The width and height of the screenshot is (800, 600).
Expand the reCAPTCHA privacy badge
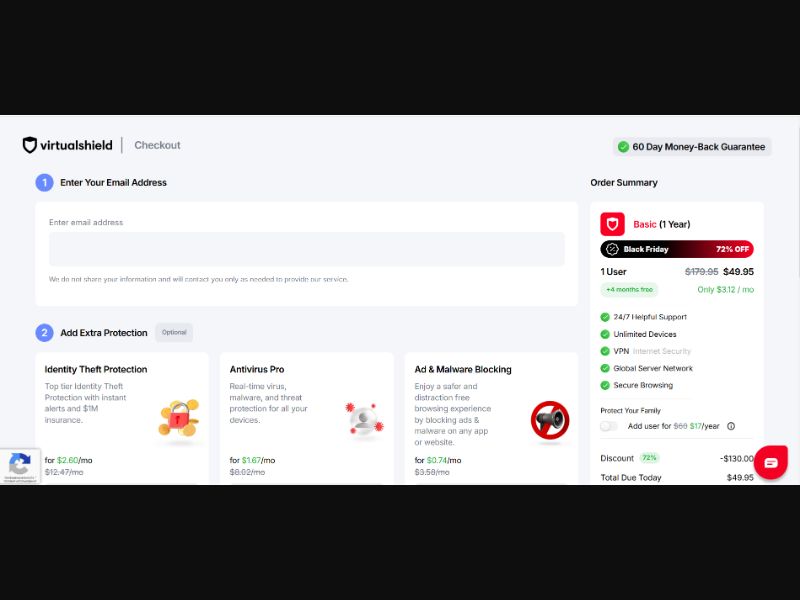coord(19,466)
